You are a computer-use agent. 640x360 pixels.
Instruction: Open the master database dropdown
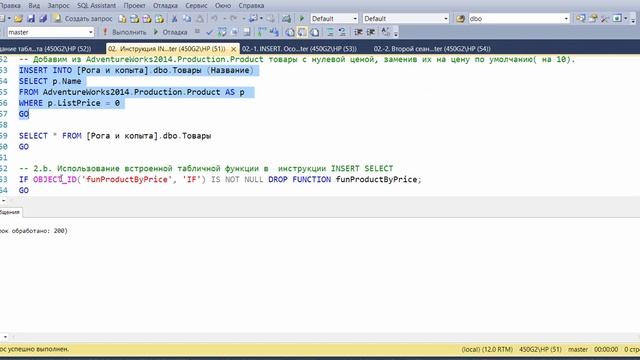point(51,32)
